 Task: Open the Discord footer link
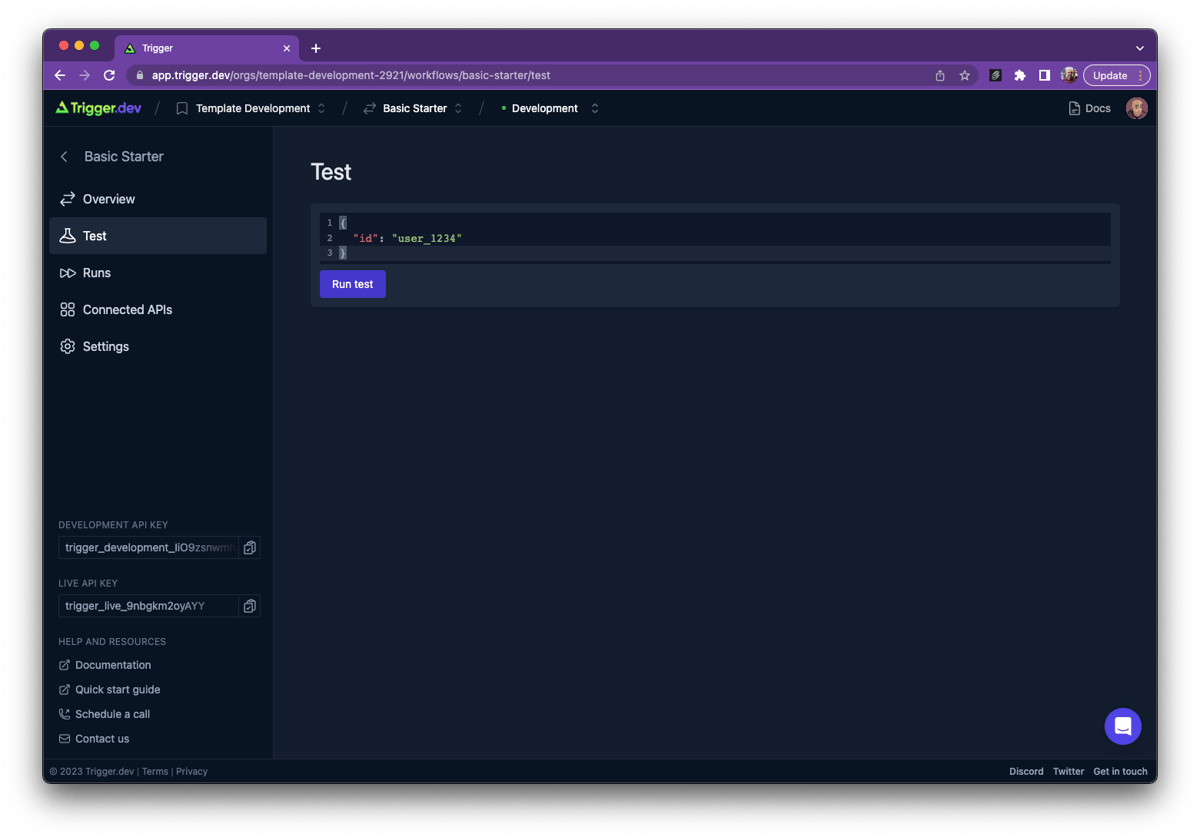[1026, 772]
